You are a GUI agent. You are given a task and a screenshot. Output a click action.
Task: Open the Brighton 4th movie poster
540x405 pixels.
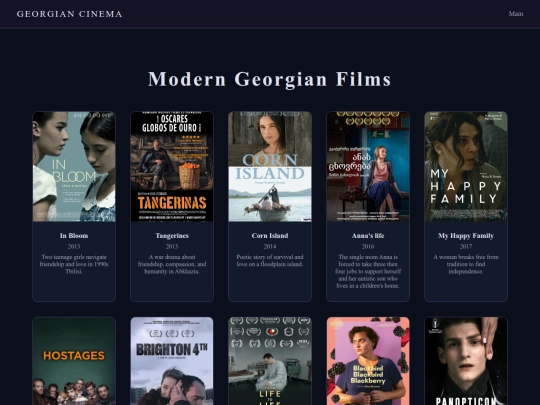point(172,361)
